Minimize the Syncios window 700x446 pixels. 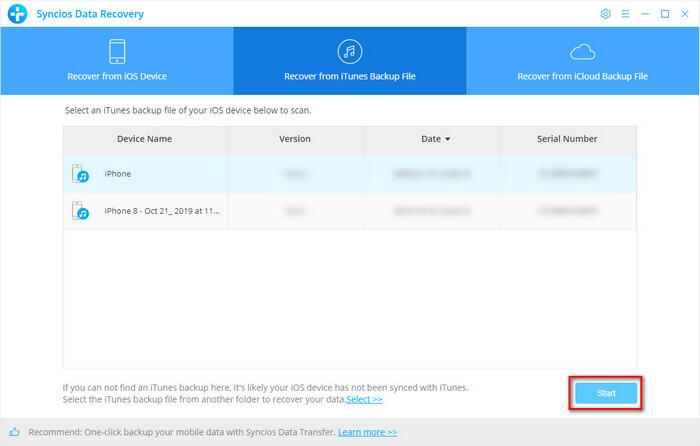tap(645, 14)
